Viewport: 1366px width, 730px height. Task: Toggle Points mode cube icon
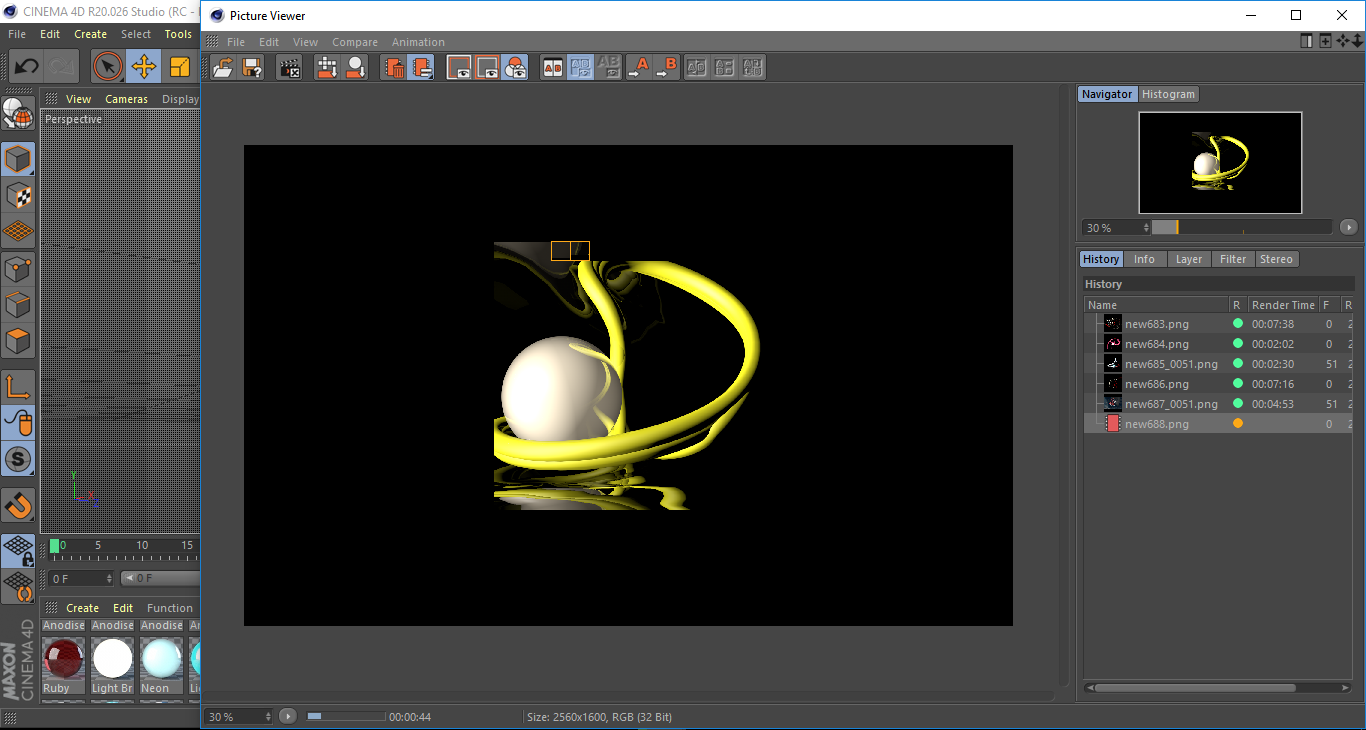click(x=18, y=268)
